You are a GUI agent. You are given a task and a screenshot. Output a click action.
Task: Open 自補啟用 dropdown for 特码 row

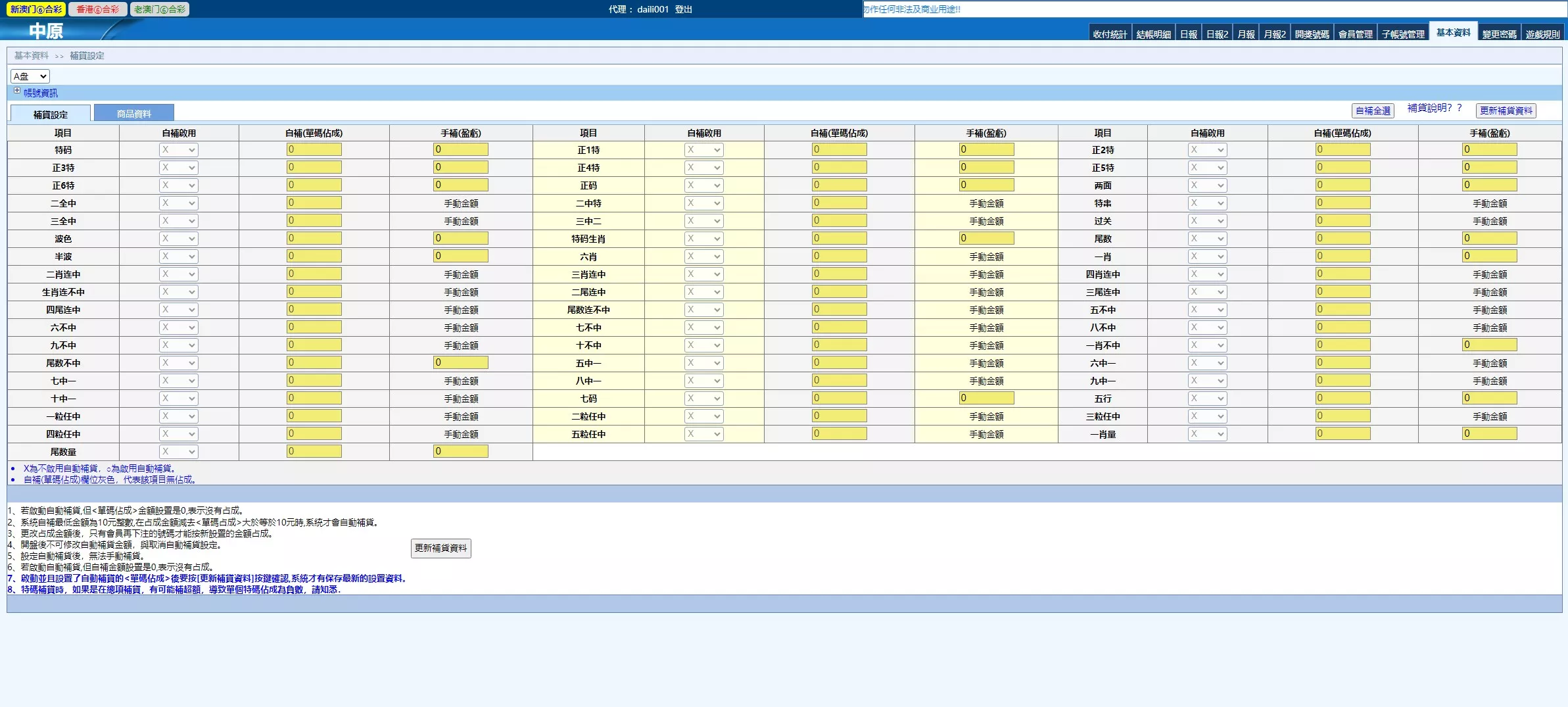178,150
